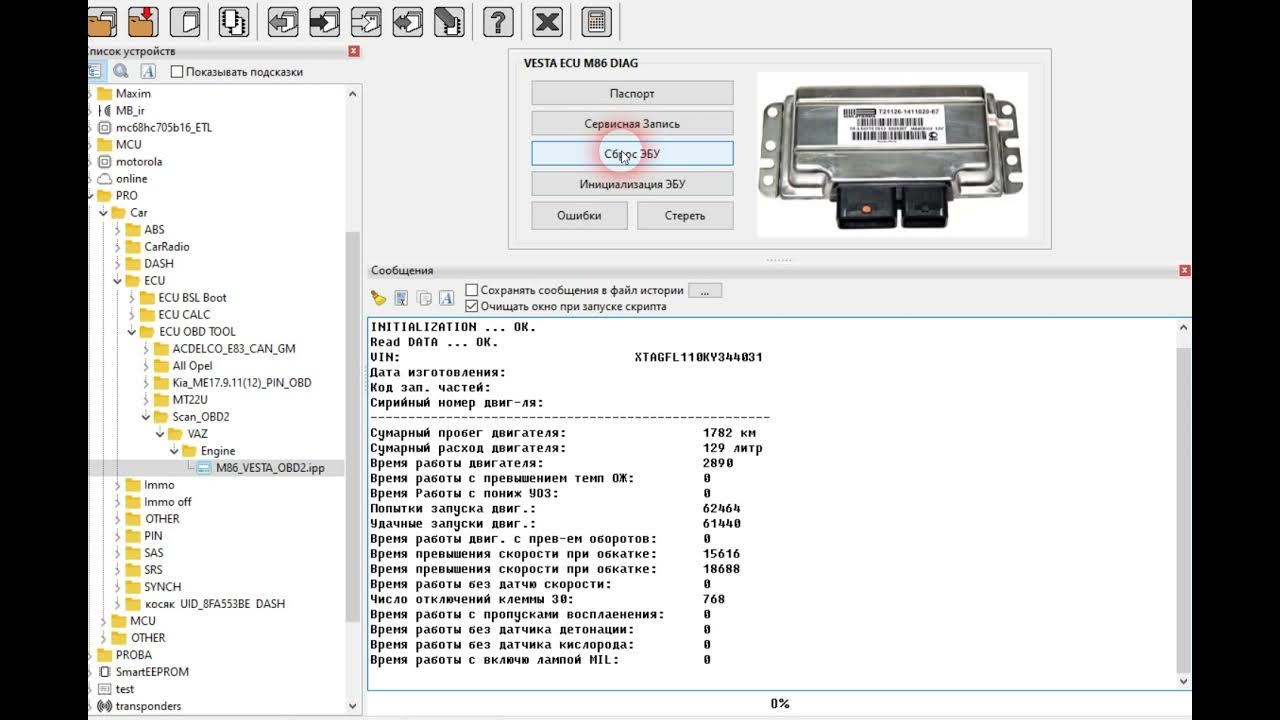Select the Maxim folder in tree

click(x=133, y=94)
